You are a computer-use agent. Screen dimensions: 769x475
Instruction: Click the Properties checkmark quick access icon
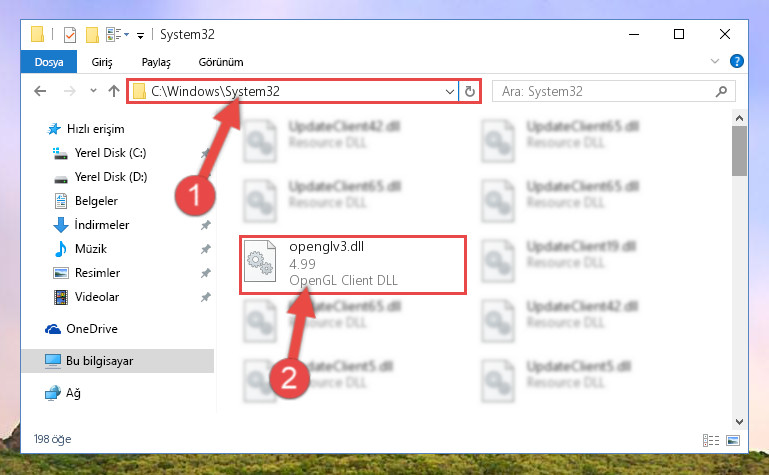pos(70,35)
